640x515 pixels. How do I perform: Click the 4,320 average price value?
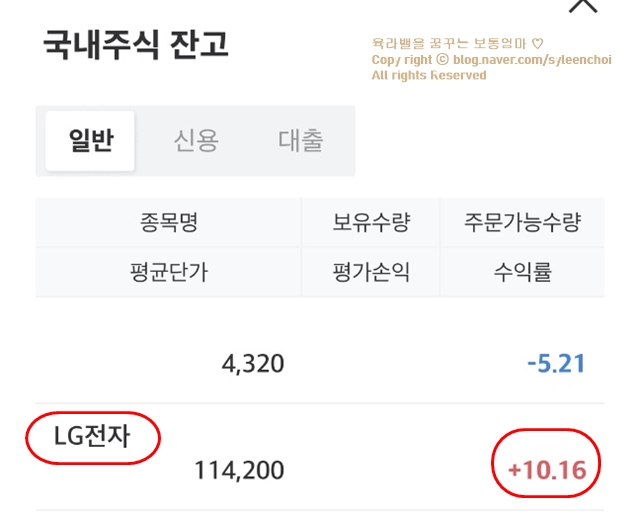pos(252,363)
